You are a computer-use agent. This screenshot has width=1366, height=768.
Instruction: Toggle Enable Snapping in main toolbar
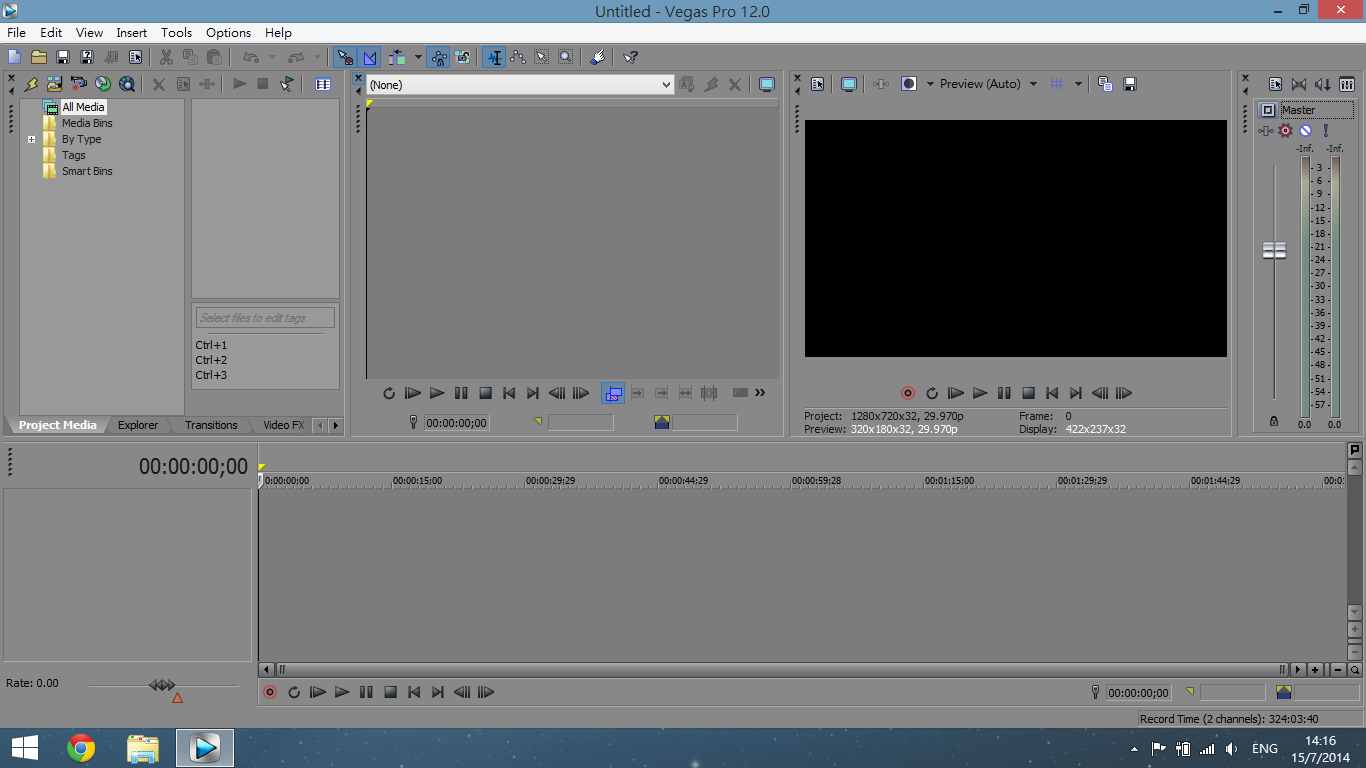[345, 58]
